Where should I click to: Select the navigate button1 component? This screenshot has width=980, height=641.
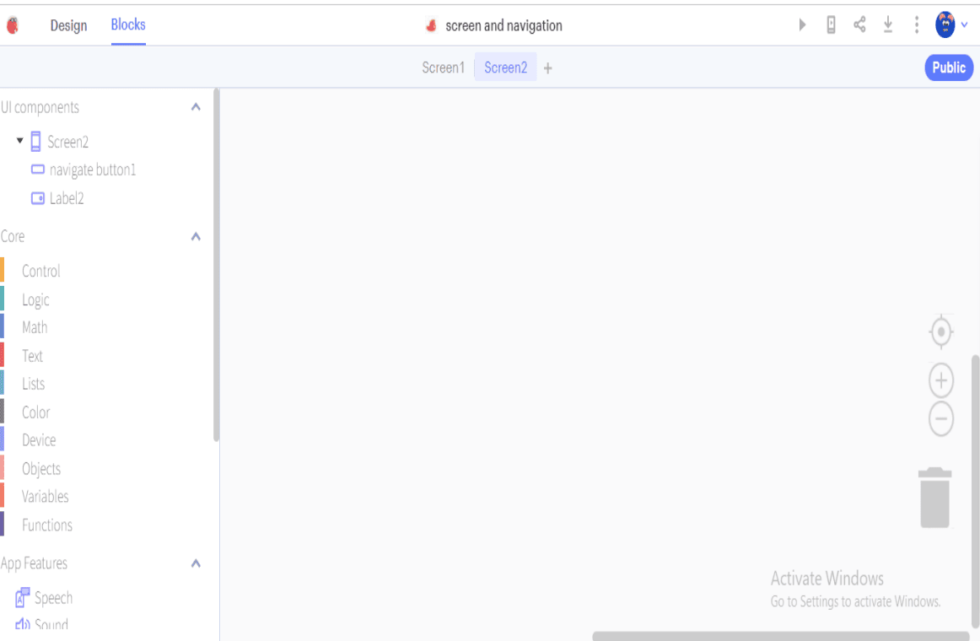coord(92,170)
